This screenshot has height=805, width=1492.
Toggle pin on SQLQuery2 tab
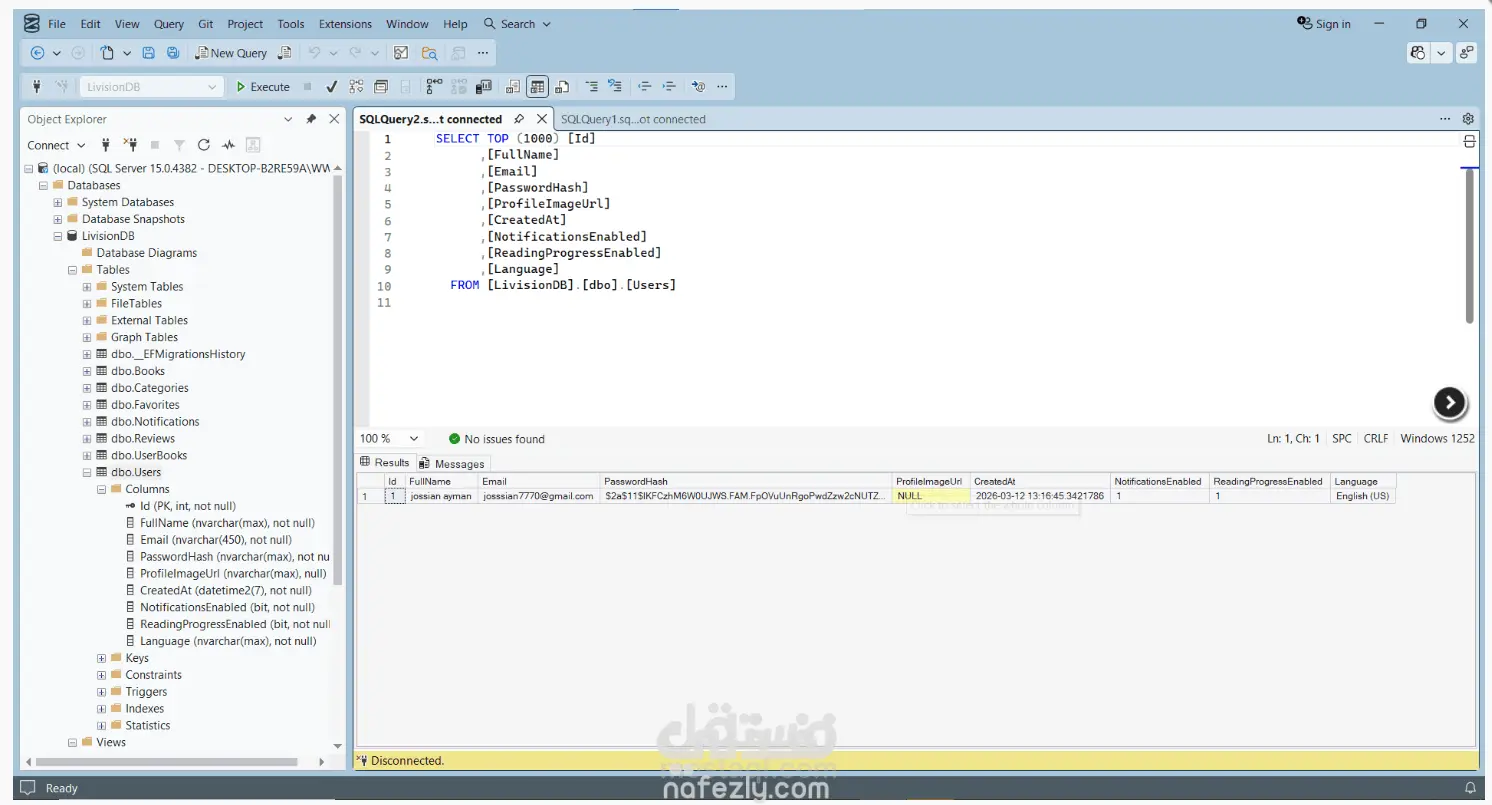coord(519,119)
